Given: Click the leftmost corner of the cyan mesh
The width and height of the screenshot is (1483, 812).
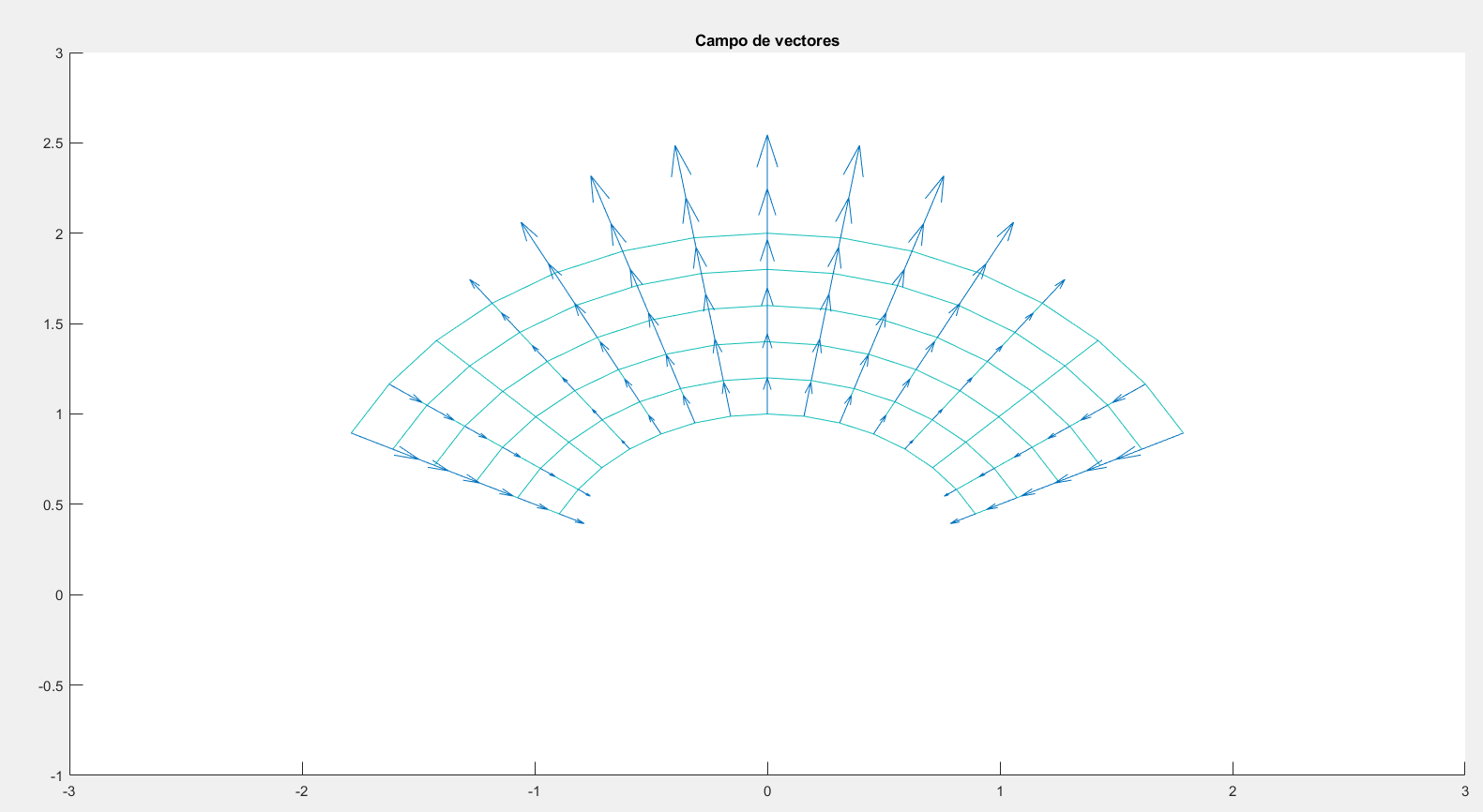Looking at the screenshot, I should tap(352, 432).
